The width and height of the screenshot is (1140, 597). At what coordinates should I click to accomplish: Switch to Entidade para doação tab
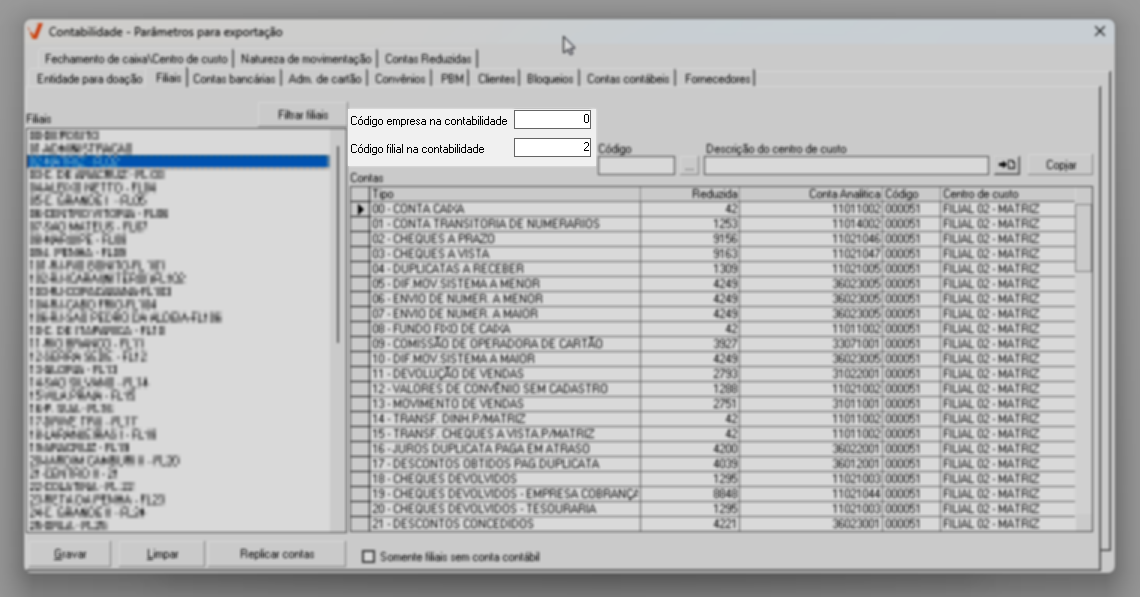[89, 79]
